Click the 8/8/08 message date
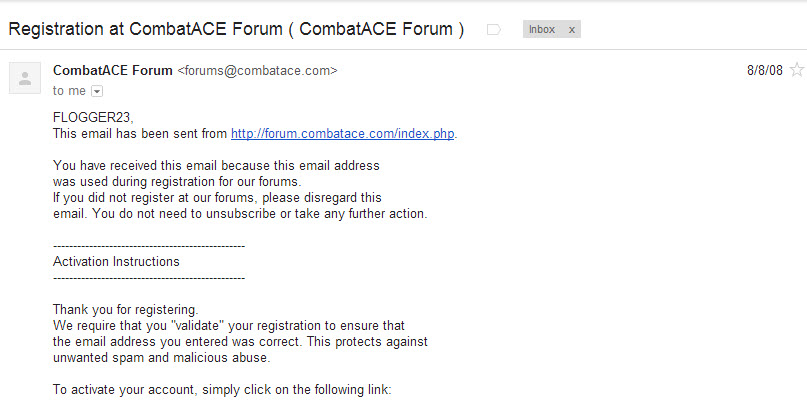The image size is (807, 405). point(765,70)
